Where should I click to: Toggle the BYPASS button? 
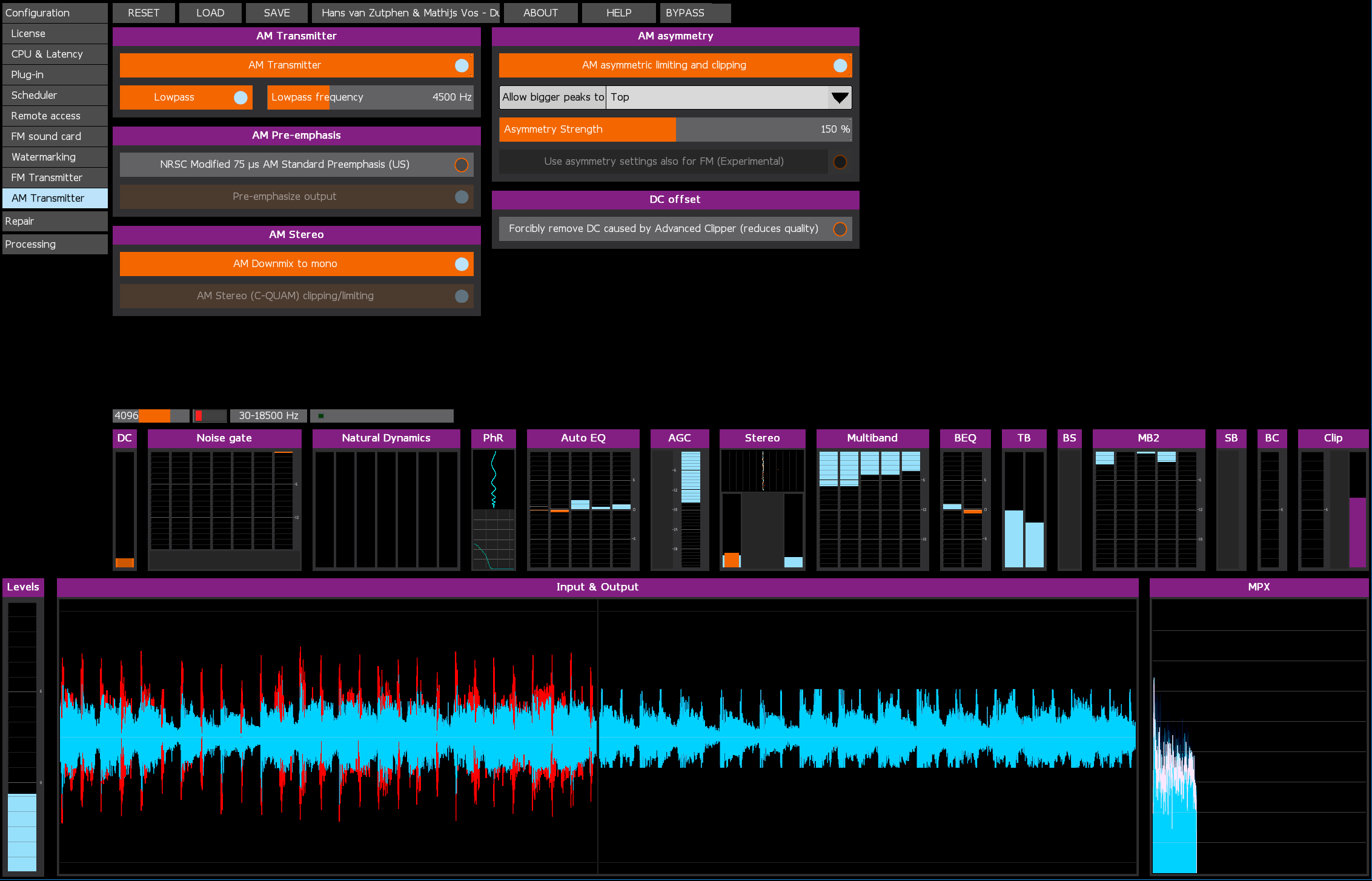(x=695, y=13)
